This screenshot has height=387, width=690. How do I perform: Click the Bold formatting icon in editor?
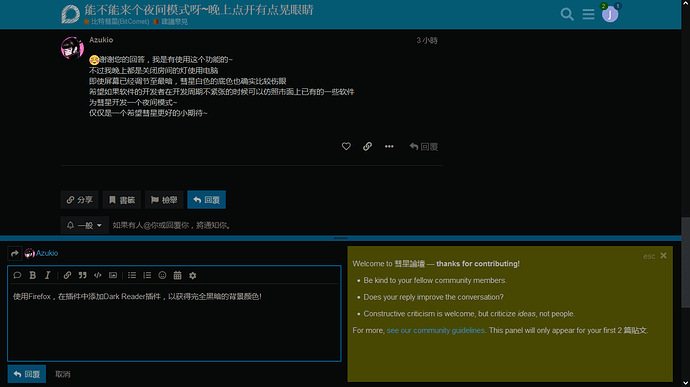coord(33,275)
